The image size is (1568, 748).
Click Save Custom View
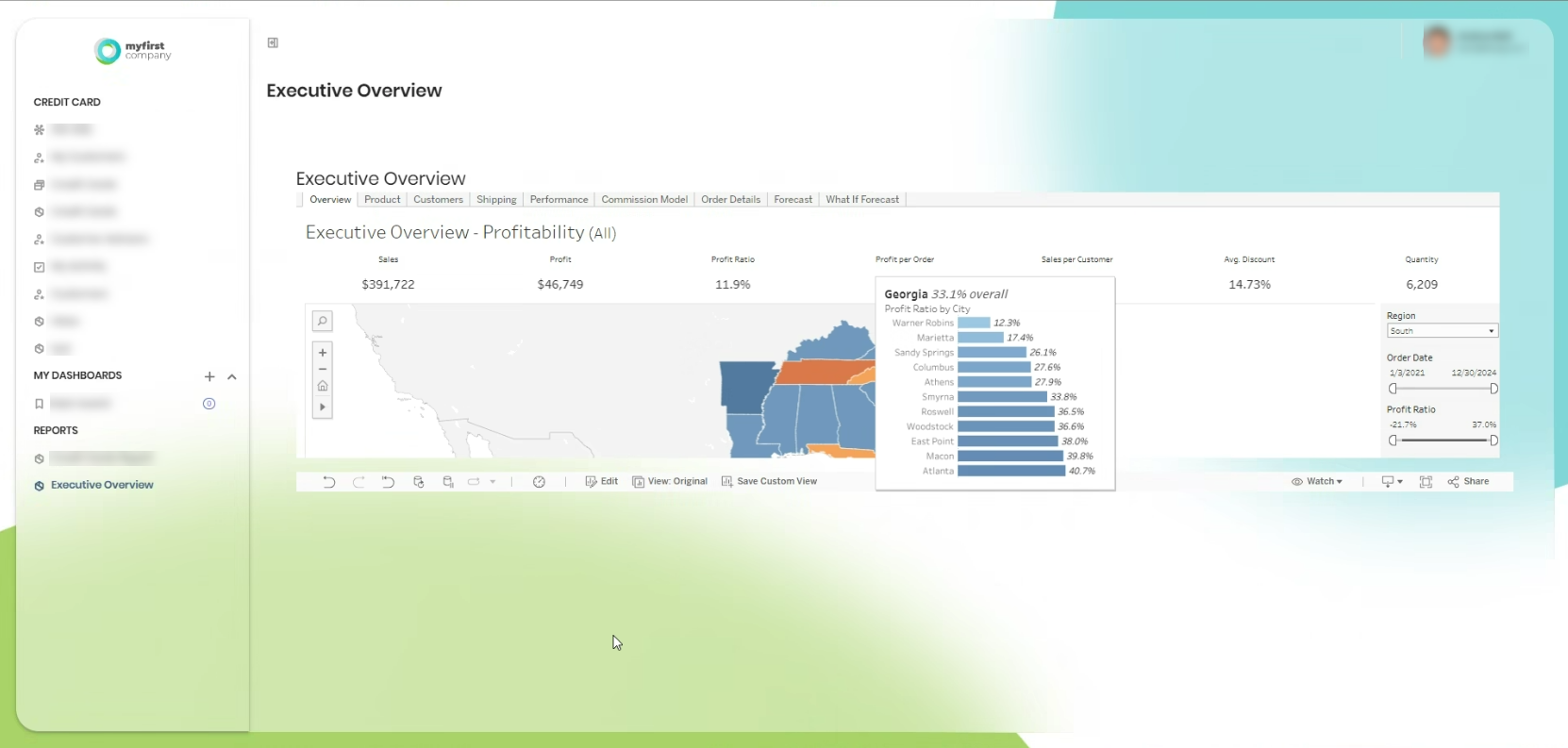pyautogui.click(x=769, y=481)
